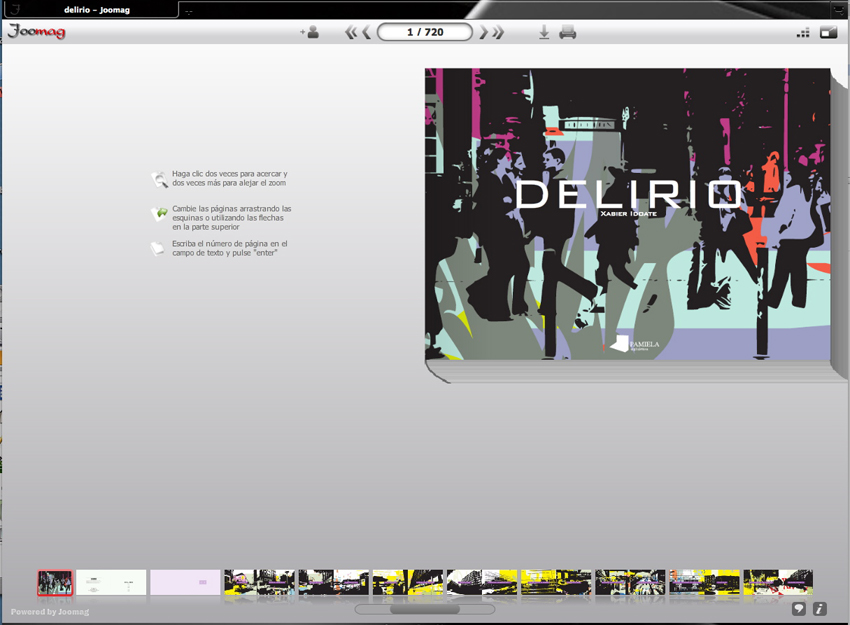The height and width of the screenshot is (625, 850).
Task: Go to previous page arrow
Action: [366, 33]
